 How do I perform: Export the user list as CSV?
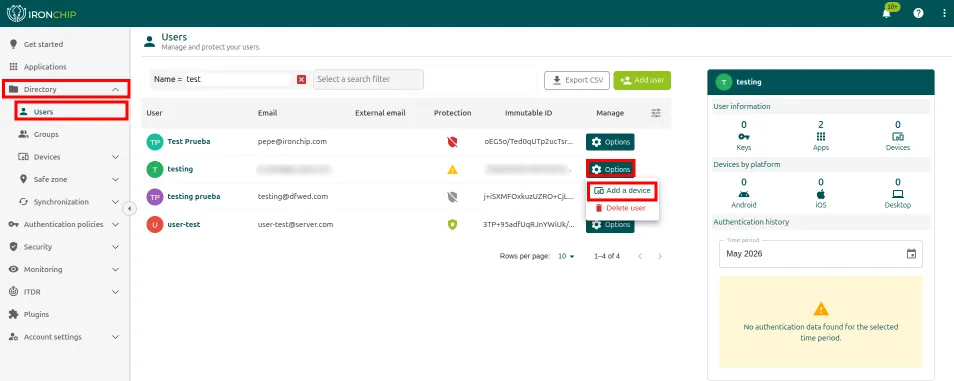pos(577,80)
